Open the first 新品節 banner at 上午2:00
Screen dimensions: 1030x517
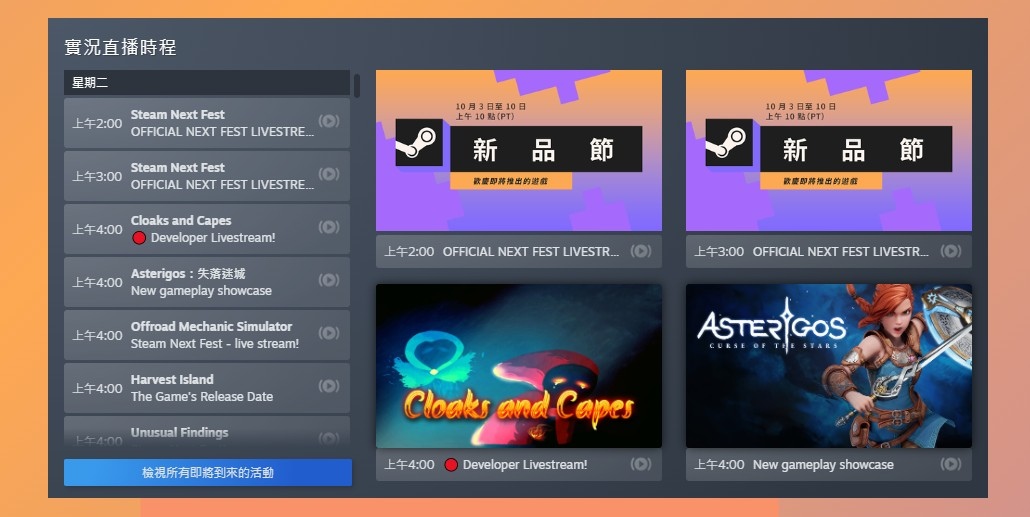coord(518,150)
